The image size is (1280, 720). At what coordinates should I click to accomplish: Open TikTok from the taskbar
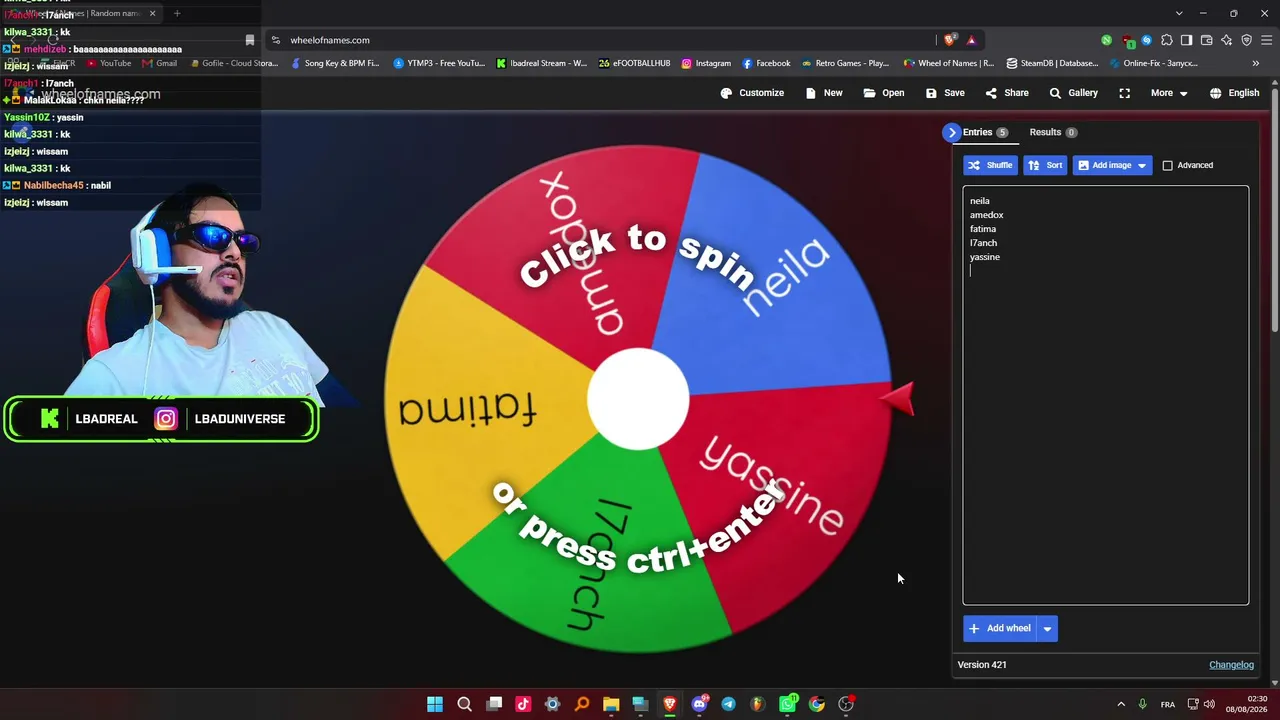[523, 704]
